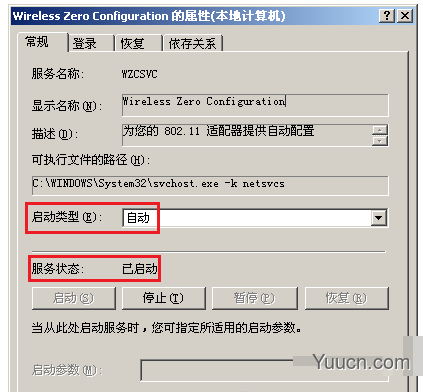423x392 pixels.
Task: Click the 启动参数 input field
Action: tap(265, 370)
